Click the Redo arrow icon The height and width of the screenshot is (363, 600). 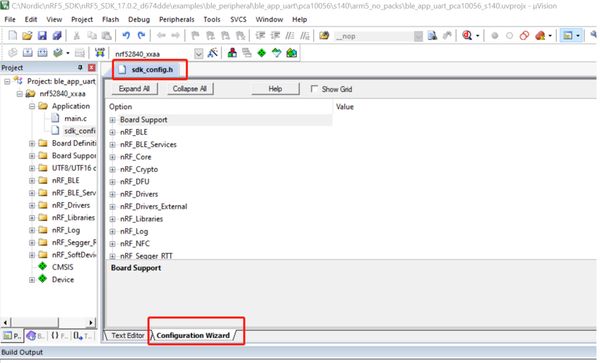click(141, 36)
